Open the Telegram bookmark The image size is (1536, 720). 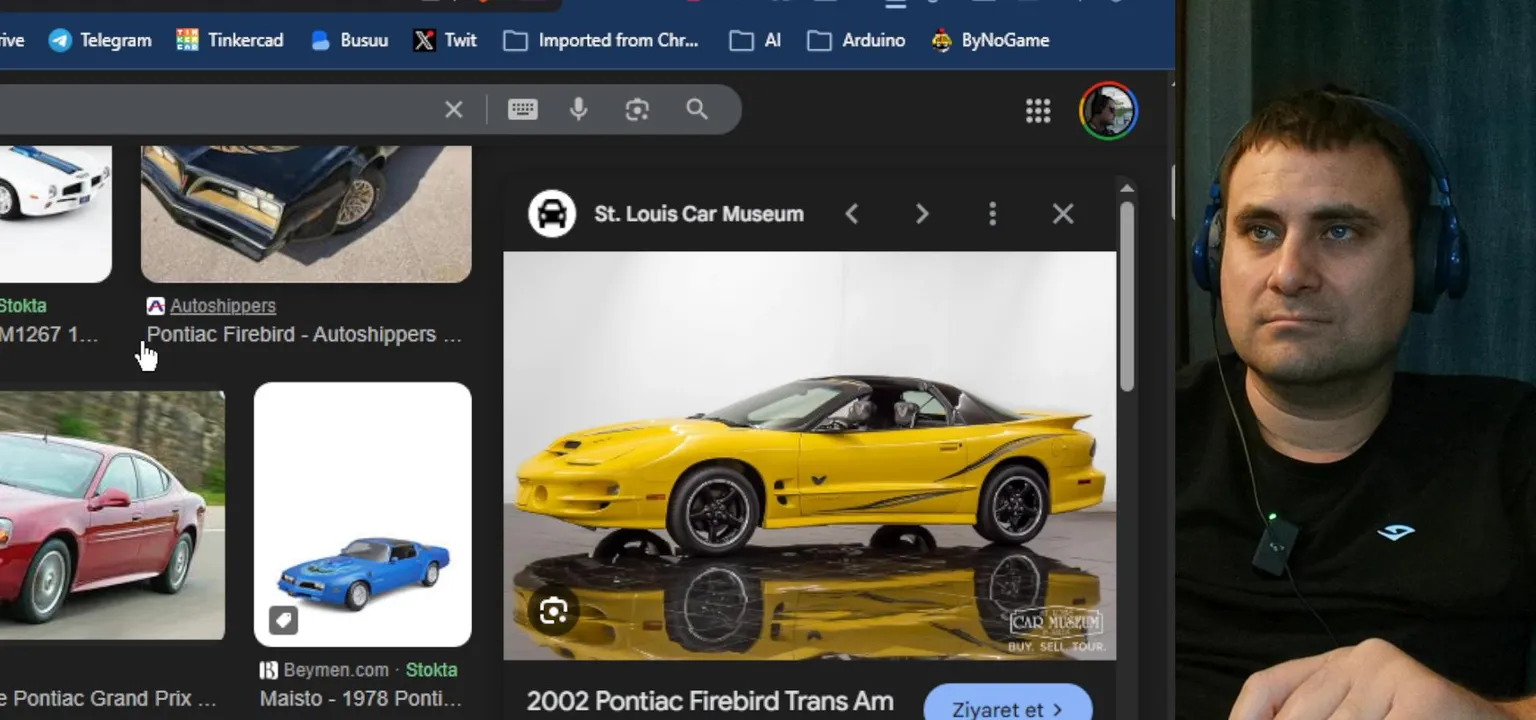[100, 40]
